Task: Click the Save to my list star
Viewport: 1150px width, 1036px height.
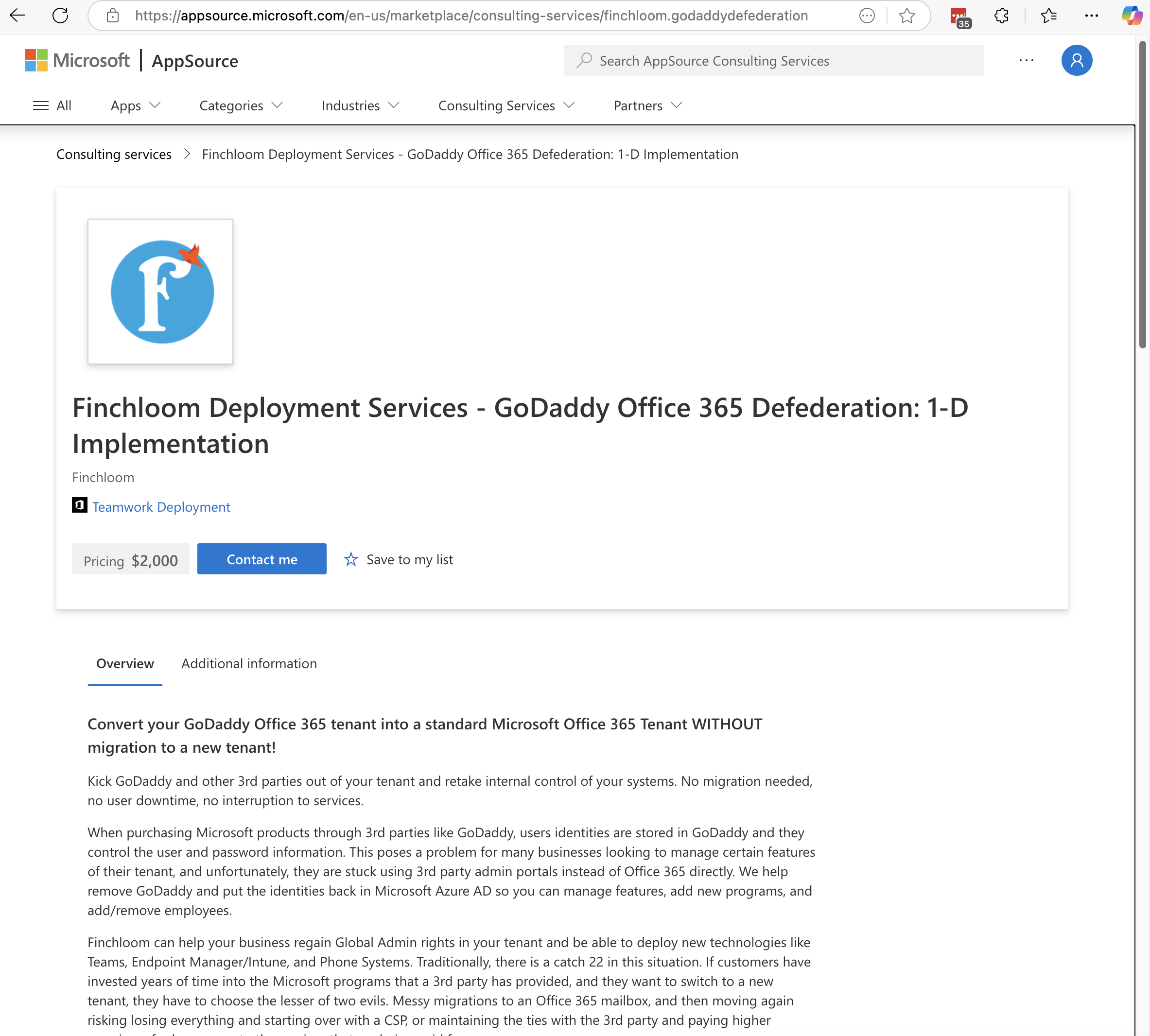Action: pos(351,560)
